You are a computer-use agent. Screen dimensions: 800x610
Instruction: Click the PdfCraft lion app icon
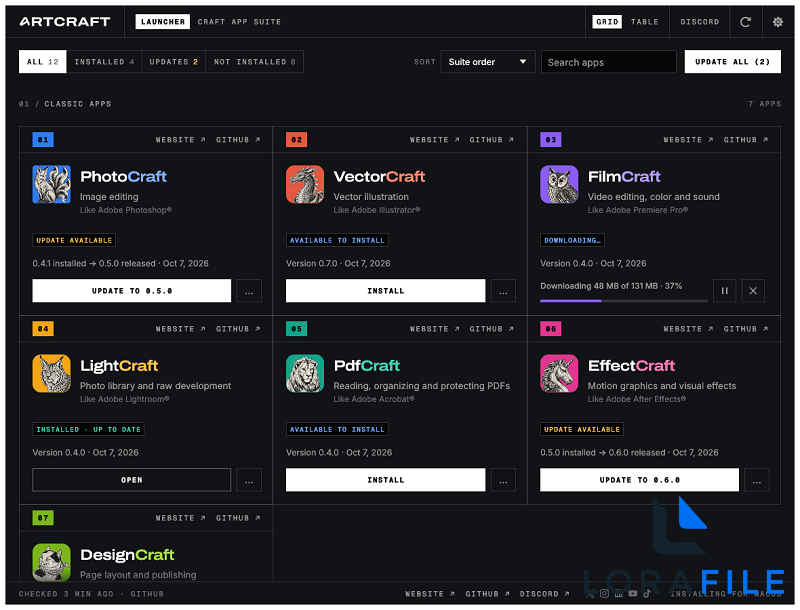(x=305, y=373)
